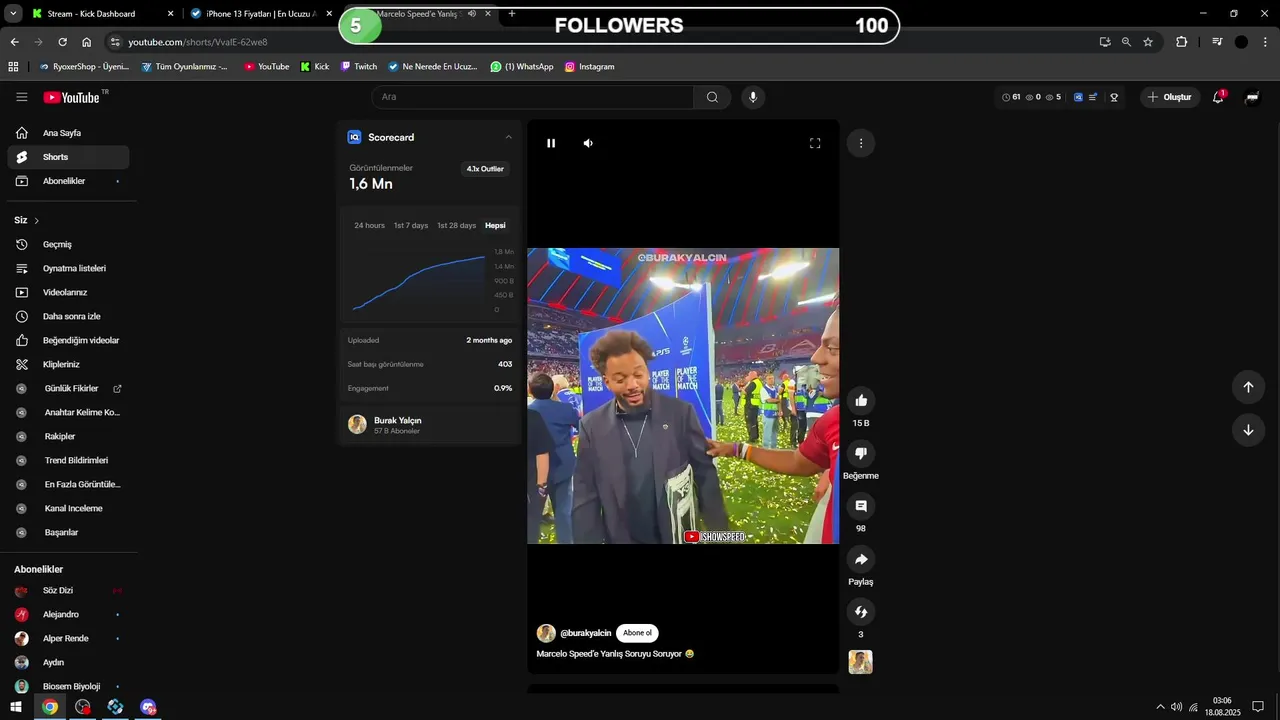
Task: Go to the next Short arrow
Action: (x=1248, y=430)
